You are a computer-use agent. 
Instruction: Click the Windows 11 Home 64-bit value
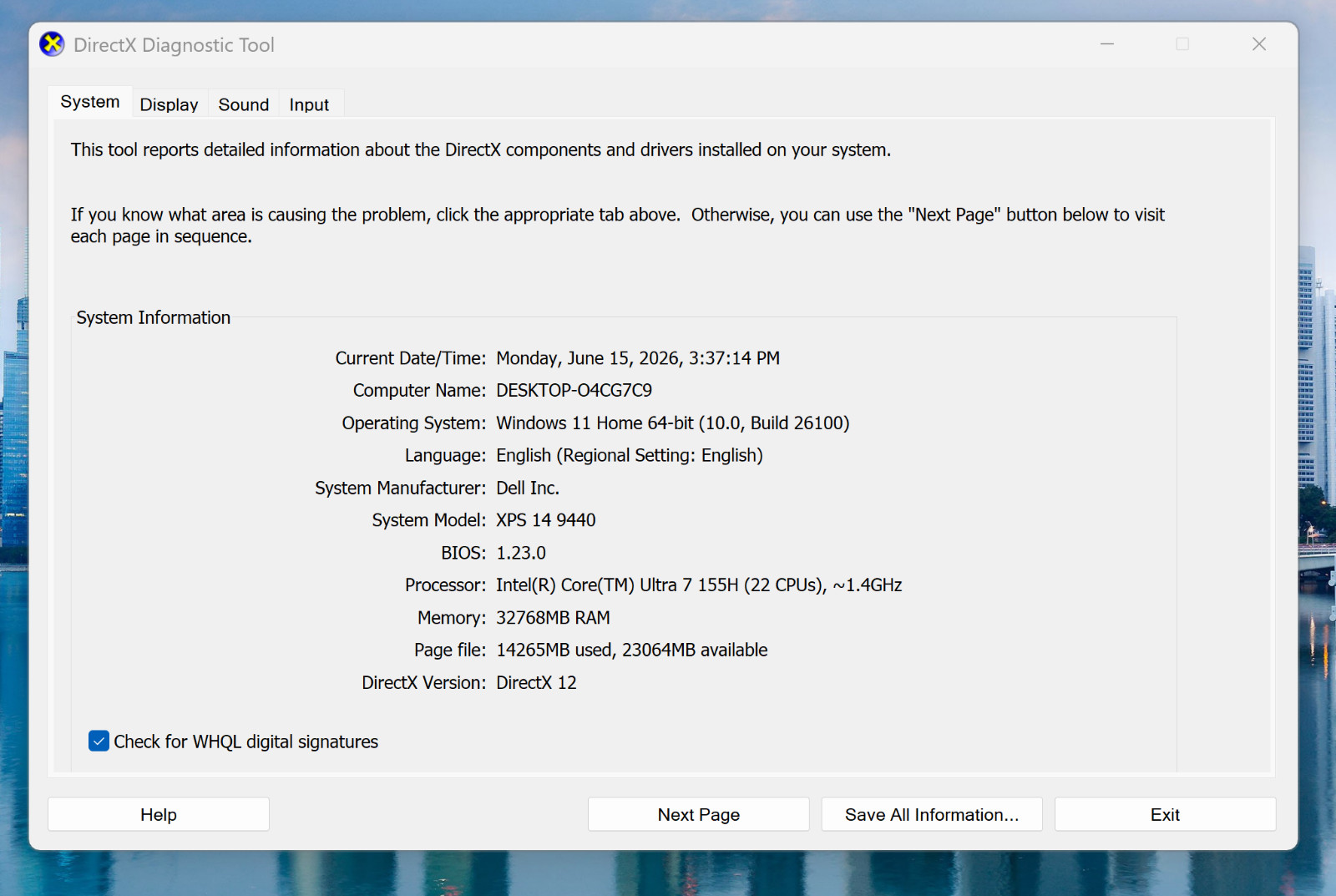click(673, 423)
